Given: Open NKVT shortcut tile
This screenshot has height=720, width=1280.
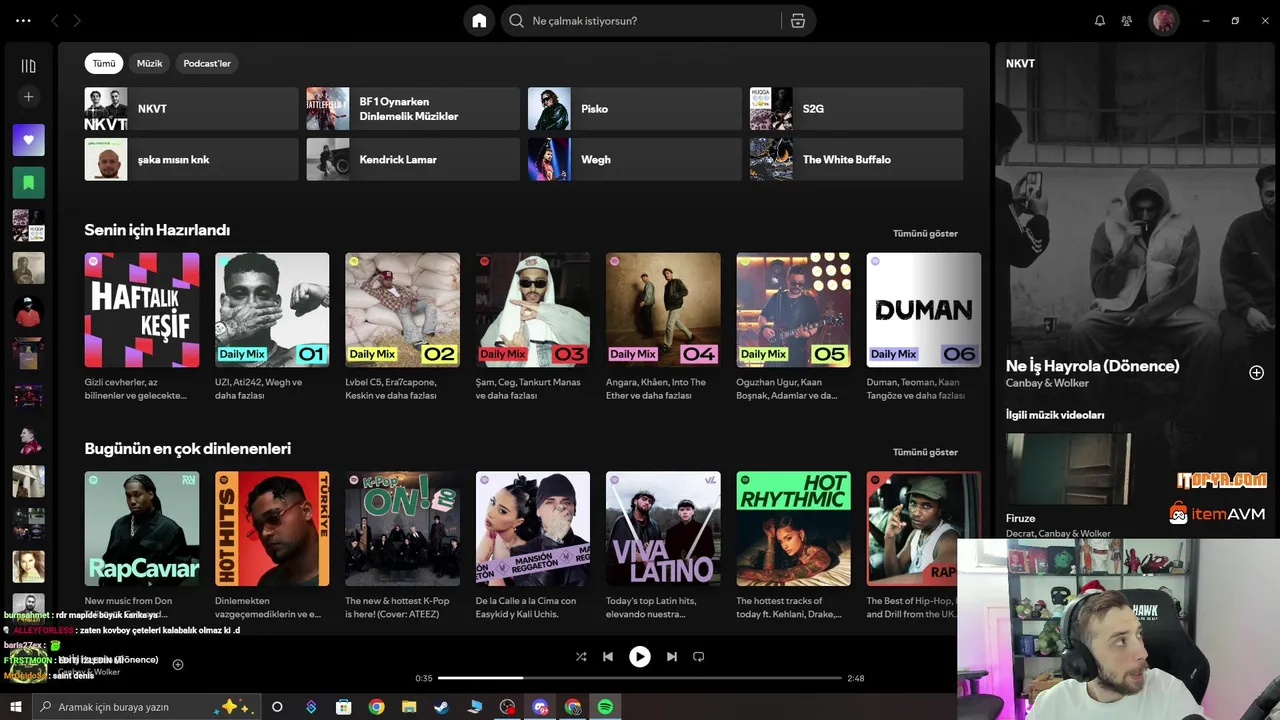Looking at the screenshot, I should pyautogui.click(x=191, y=109).
